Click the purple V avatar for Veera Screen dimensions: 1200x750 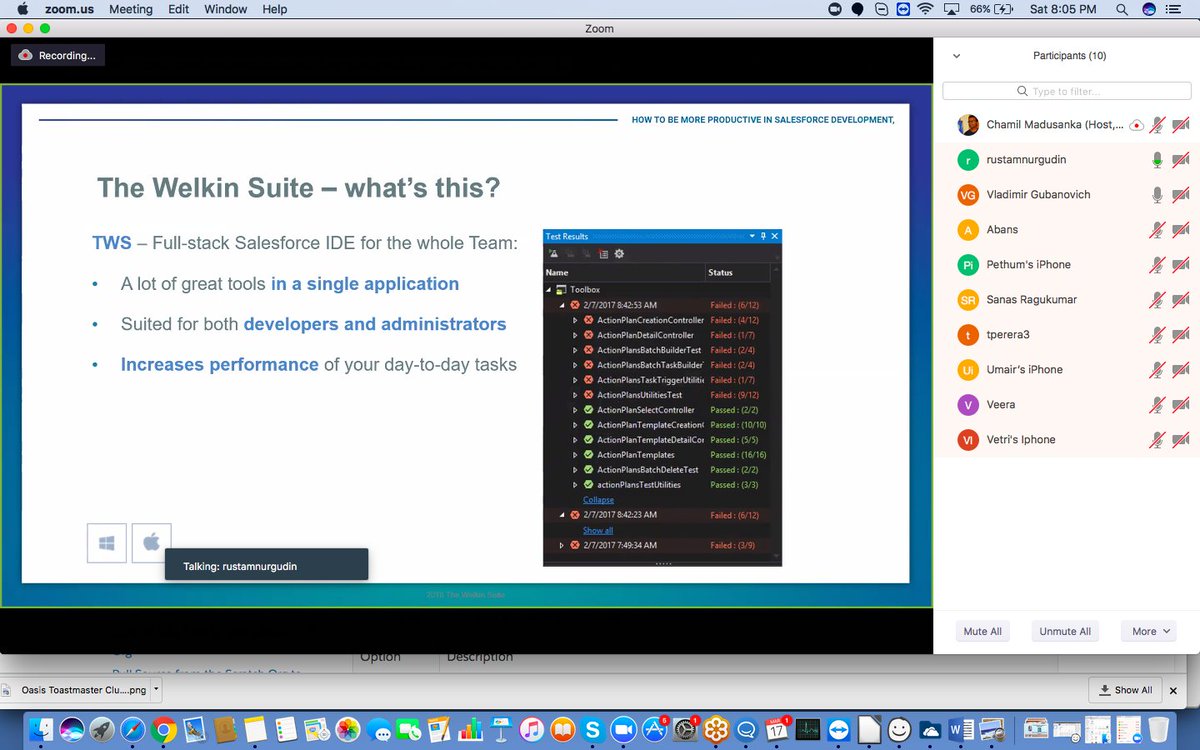(x=968, y=405)
